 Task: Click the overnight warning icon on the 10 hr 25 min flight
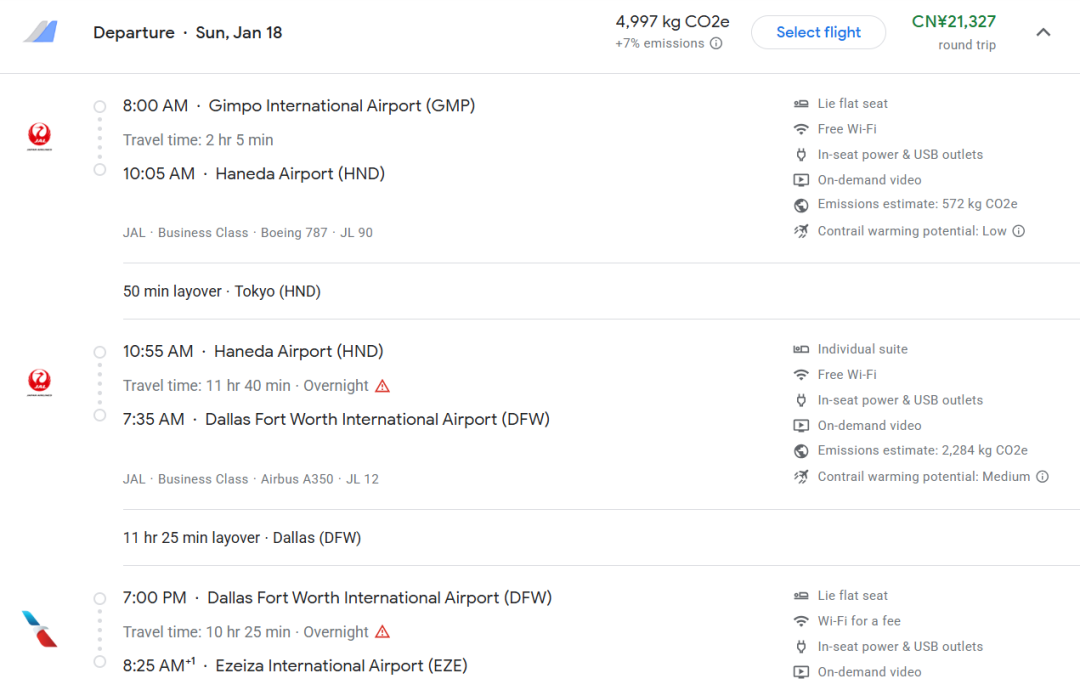[x=382, y=632]
